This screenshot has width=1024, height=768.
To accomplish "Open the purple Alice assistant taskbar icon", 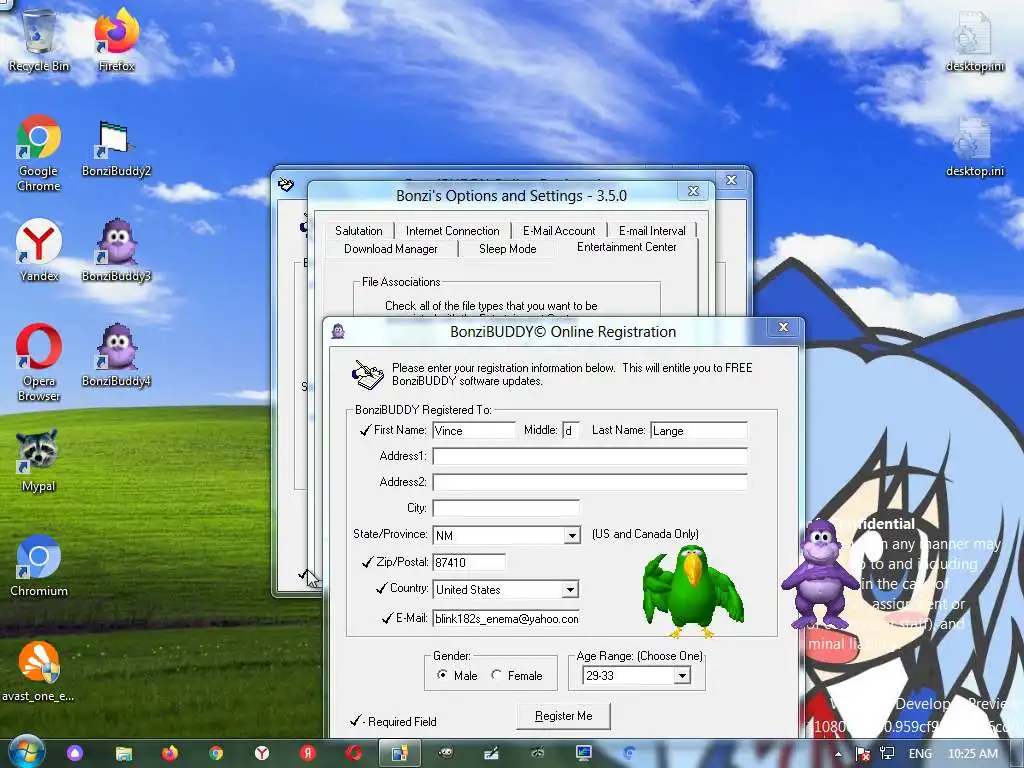I will (75, 753).
